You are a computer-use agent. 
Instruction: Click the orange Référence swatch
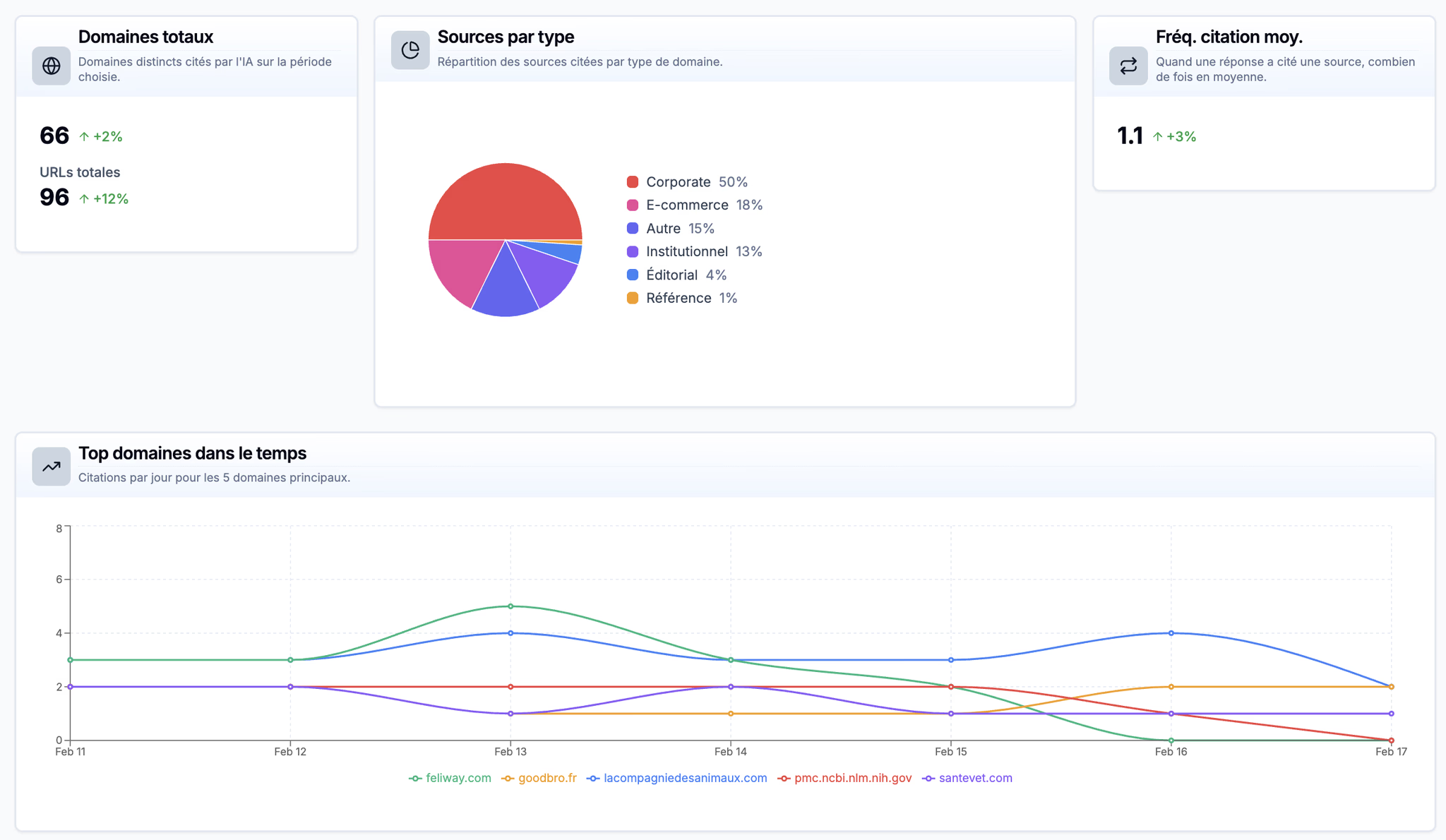(x=632, y=298)
